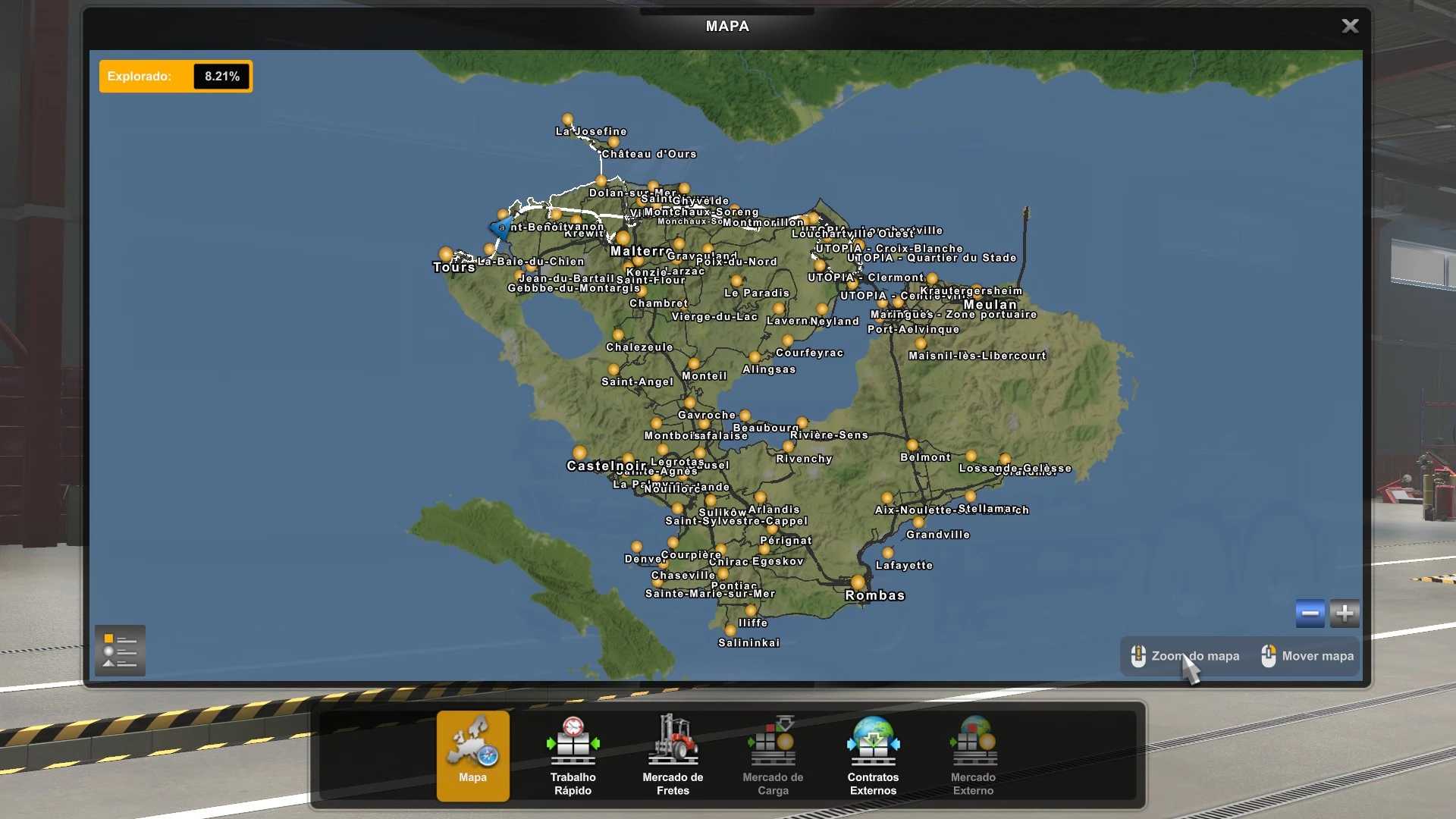Zoom in with the plus button

point(1345,613)
